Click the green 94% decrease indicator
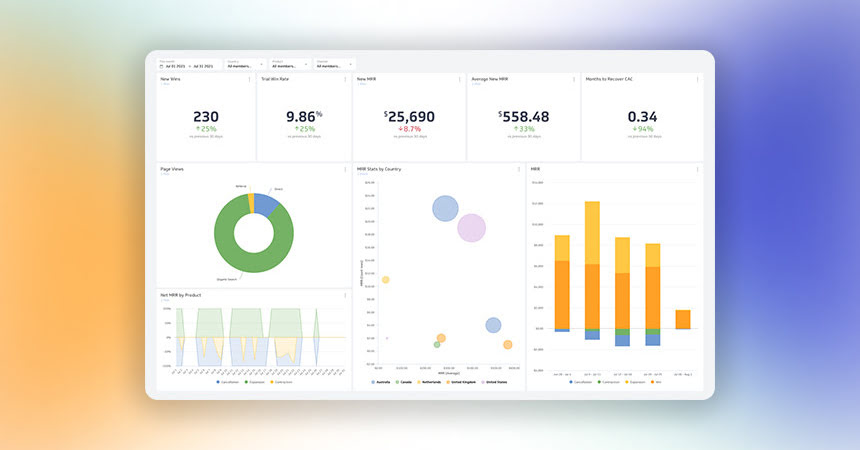The image size is (860, 450). (x=643, y=129)
